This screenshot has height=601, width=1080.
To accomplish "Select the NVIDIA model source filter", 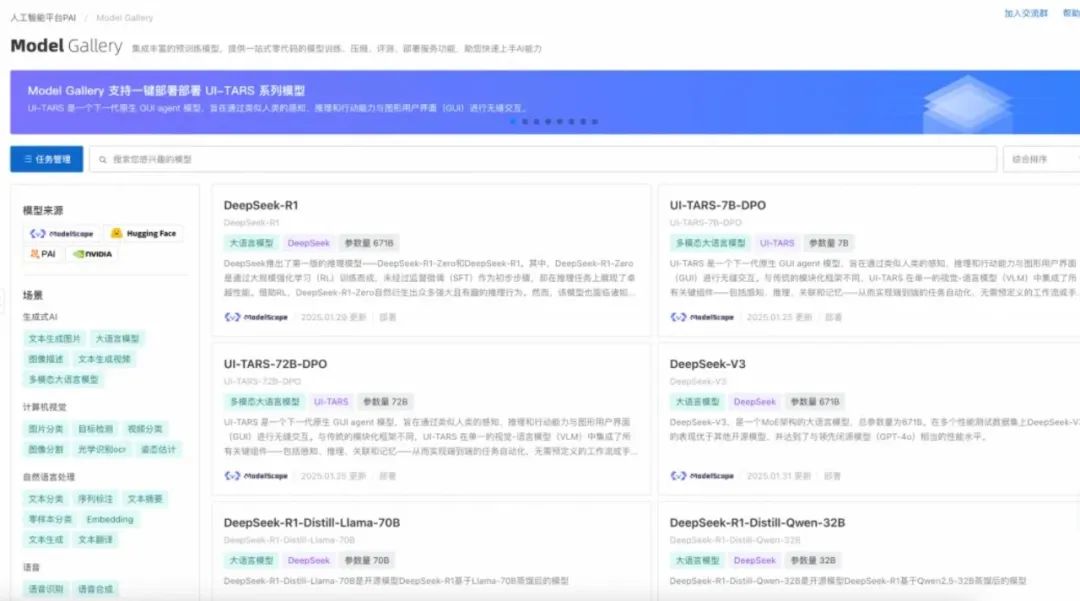I will [92, 254].
